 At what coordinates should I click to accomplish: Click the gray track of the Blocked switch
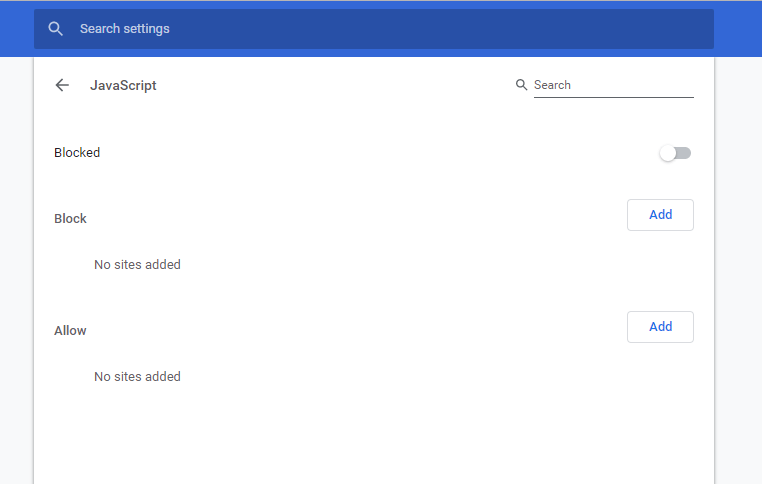pos(684,153)
